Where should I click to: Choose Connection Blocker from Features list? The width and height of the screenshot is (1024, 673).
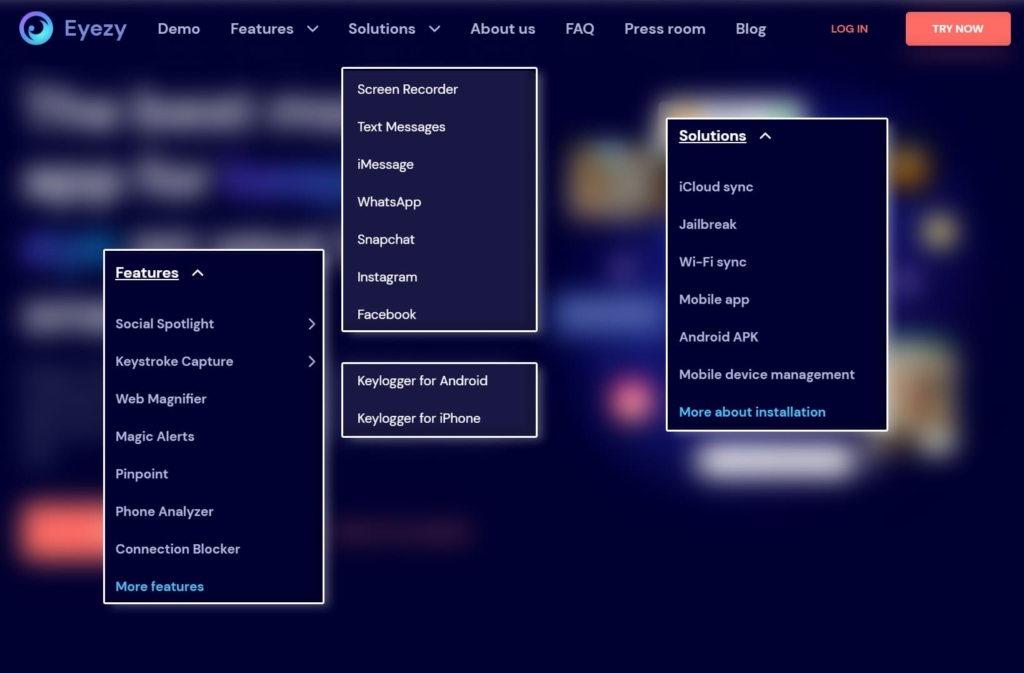tap(178, 549)
